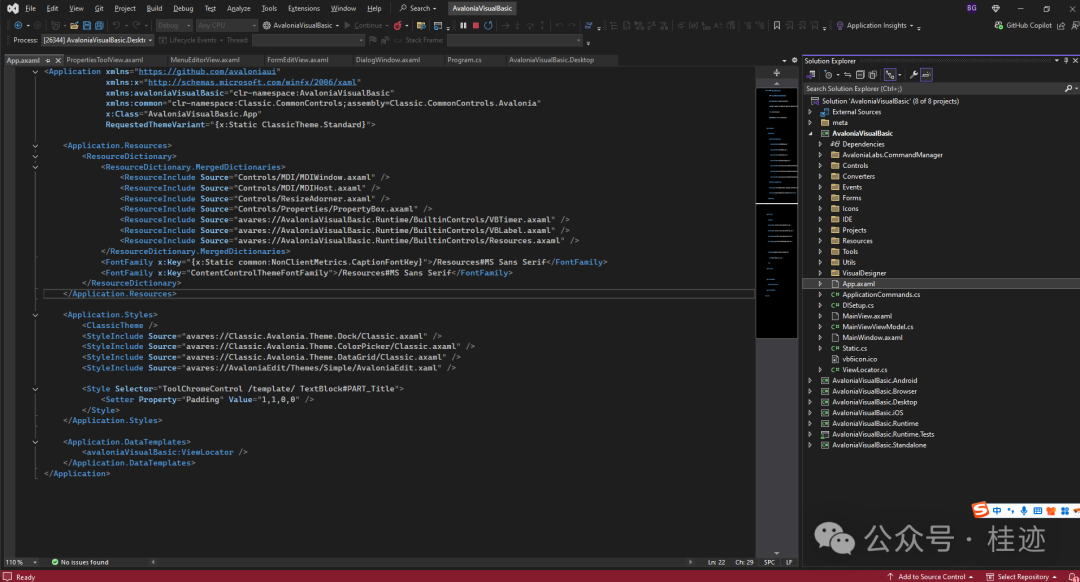Close the App.axaml editor tab

coord(58,61)
